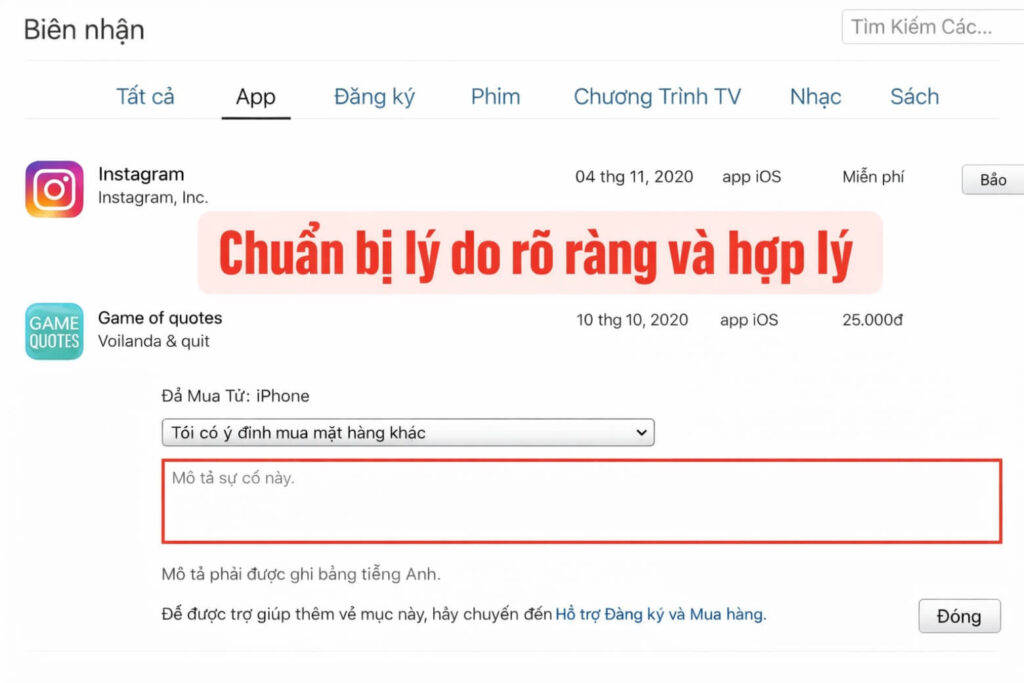
Task: Switch to the "Phim" tab
Action: coord(495,96)
